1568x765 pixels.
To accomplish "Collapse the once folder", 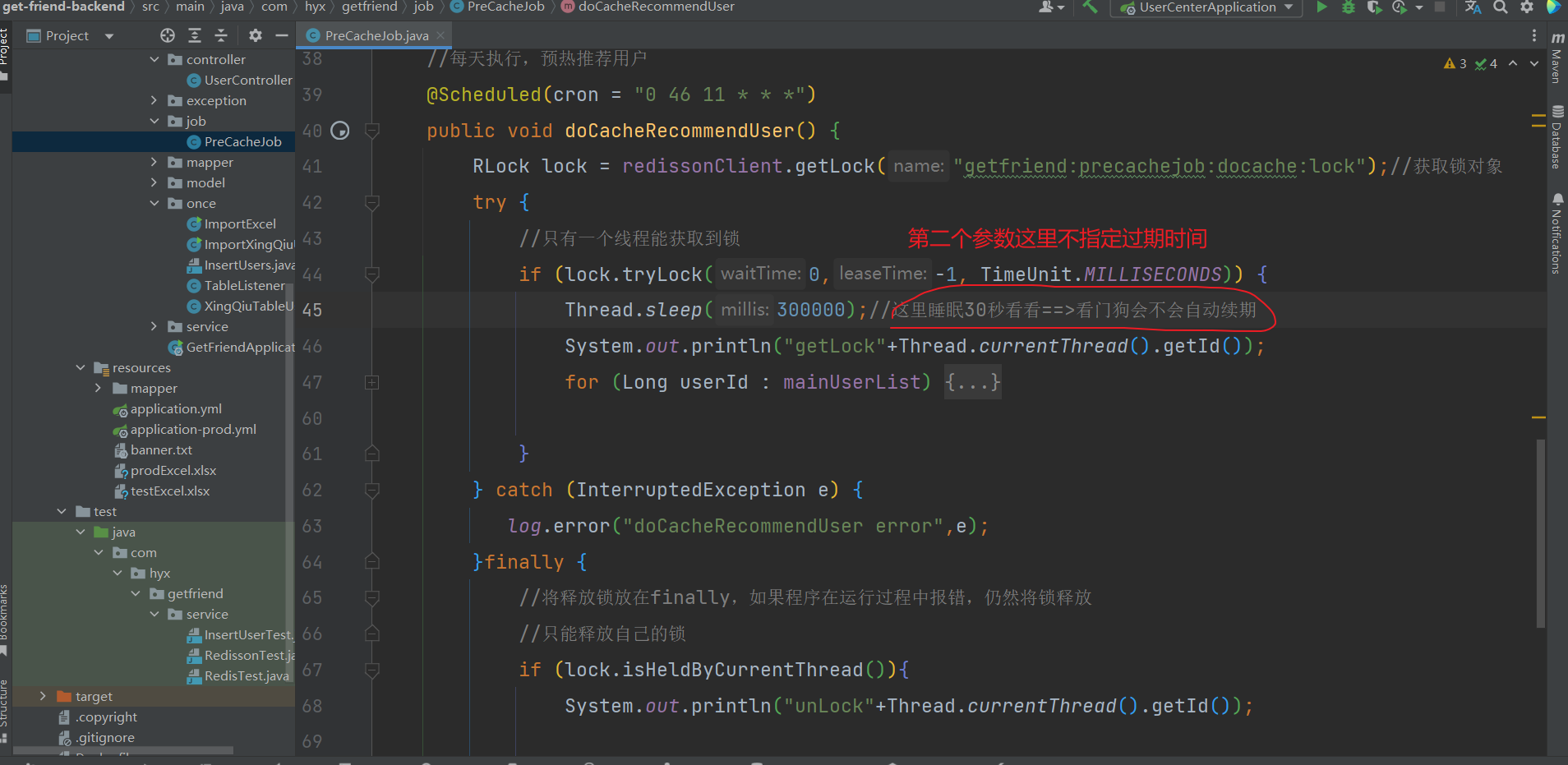I will coord(154,203).
